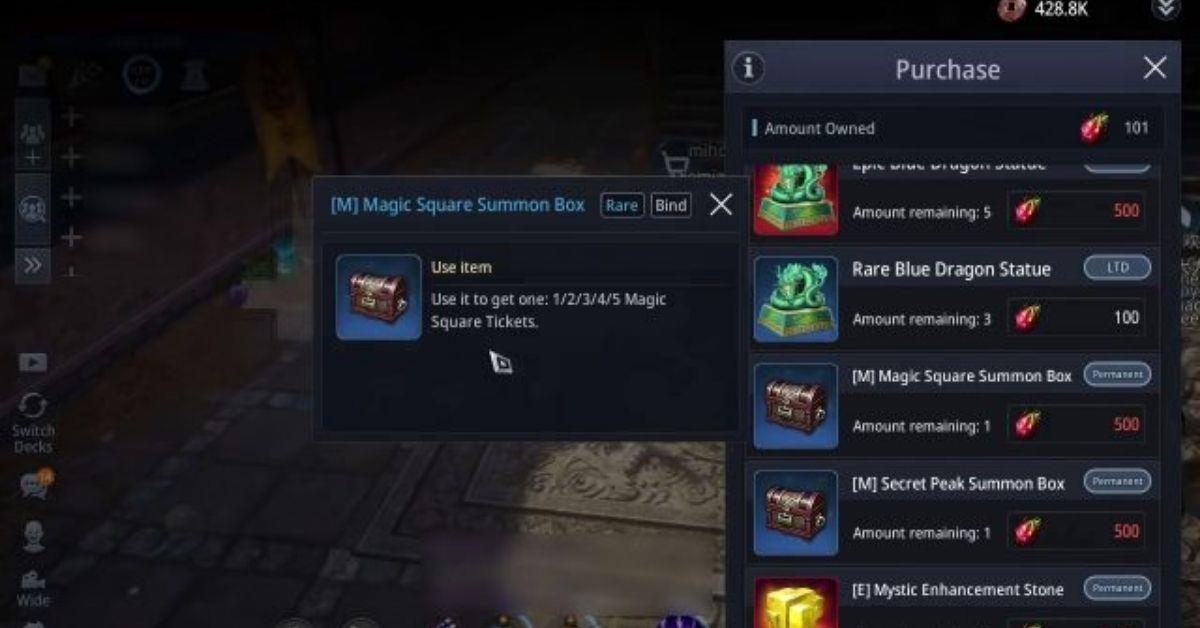Click the Secret Peak Summon Box chest icon
The height and width of the screenshot is (628, 1200).
tap(796, 513)
